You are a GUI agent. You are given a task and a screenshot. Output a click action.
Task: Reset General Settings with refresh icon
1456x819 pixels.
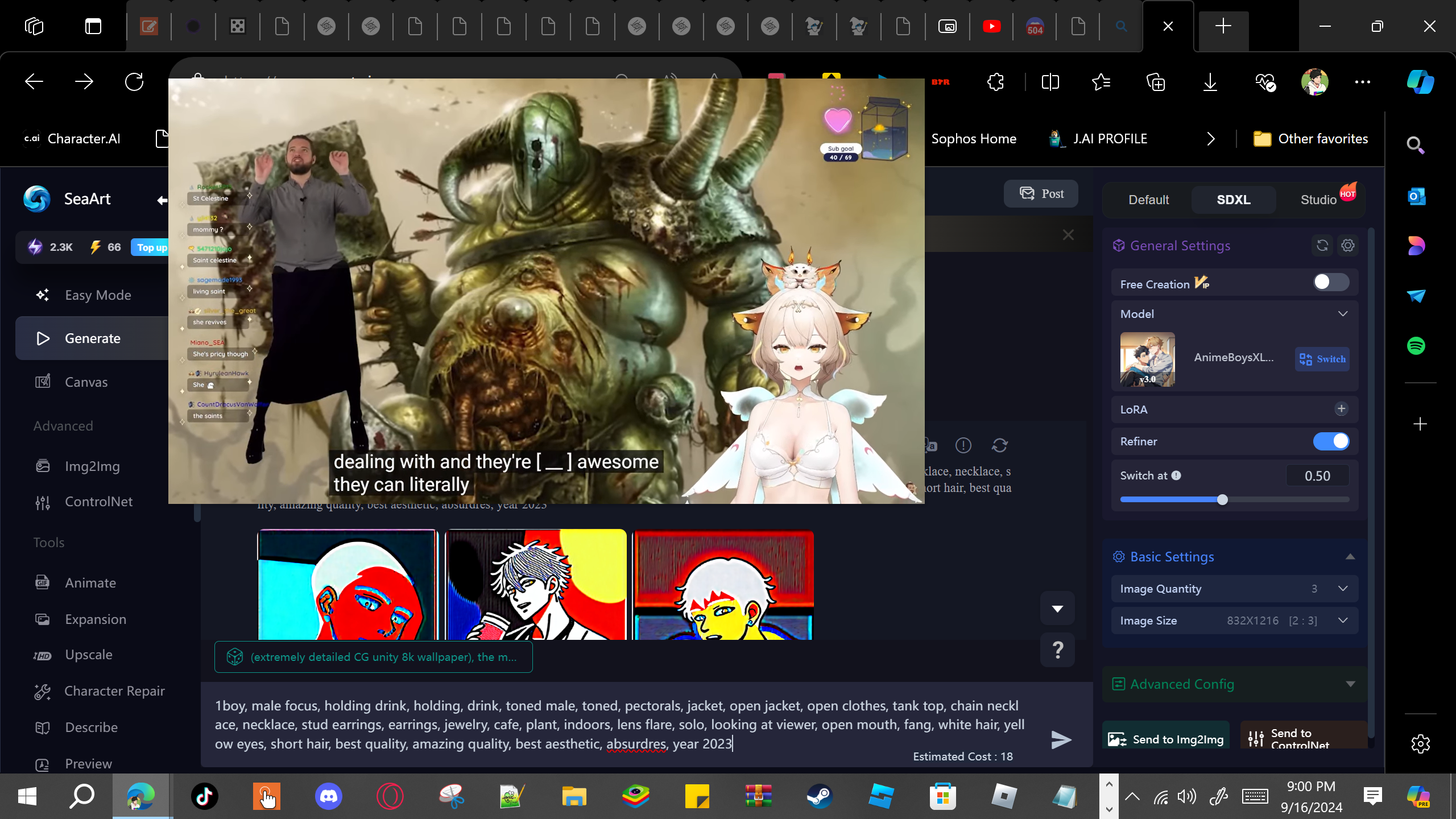[x=1322, y=246]
